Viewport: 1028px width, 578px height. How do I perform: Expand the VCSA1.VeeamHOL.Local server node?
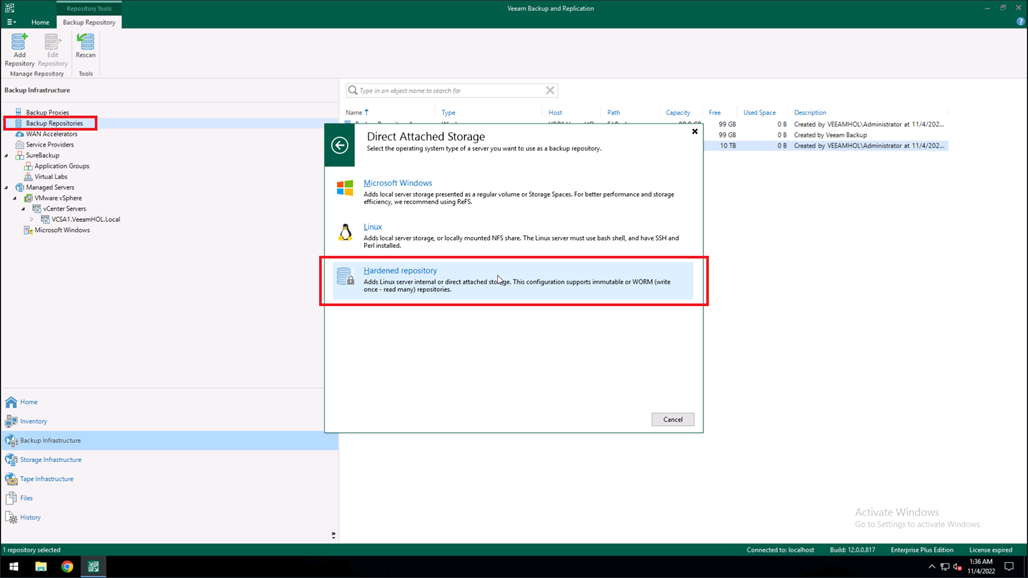pos(32,219)
